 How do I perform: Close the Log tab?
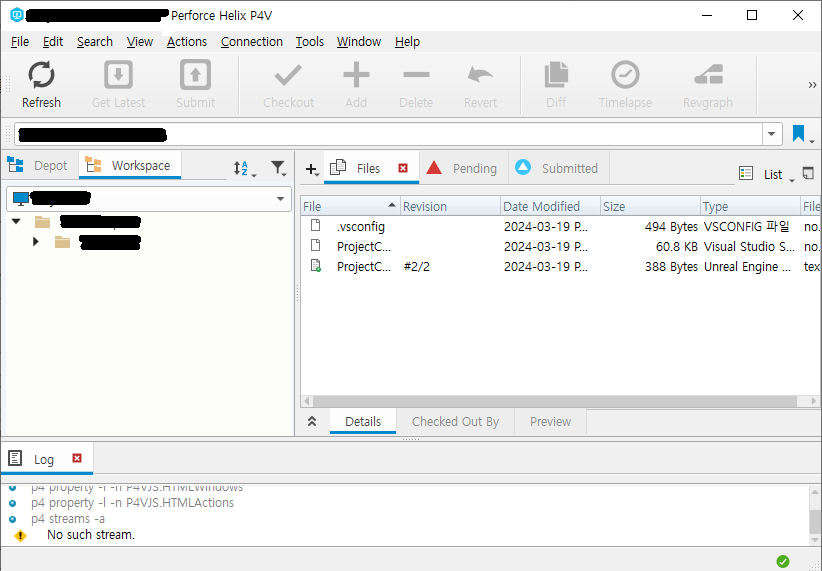pyautogui.click(x=77, y=458)
